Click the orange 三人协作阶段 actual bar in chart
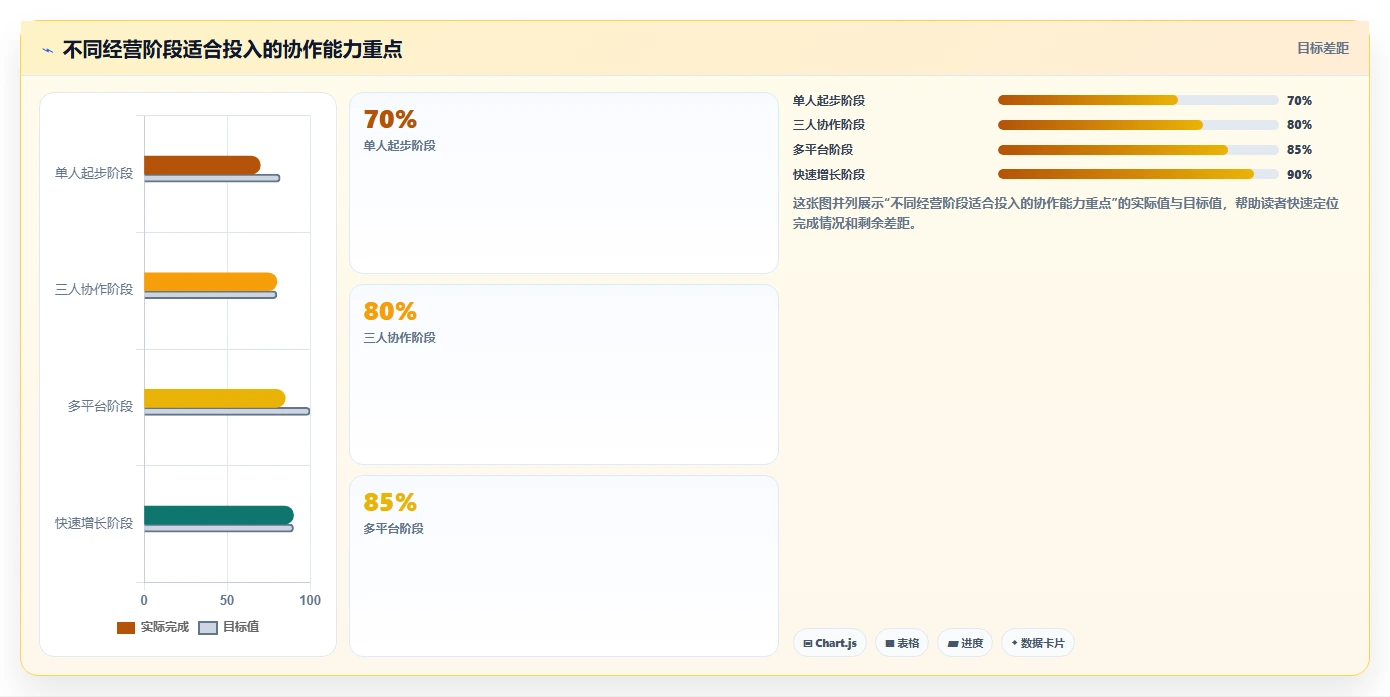1390x697 pixels. (x=210, y=282)
